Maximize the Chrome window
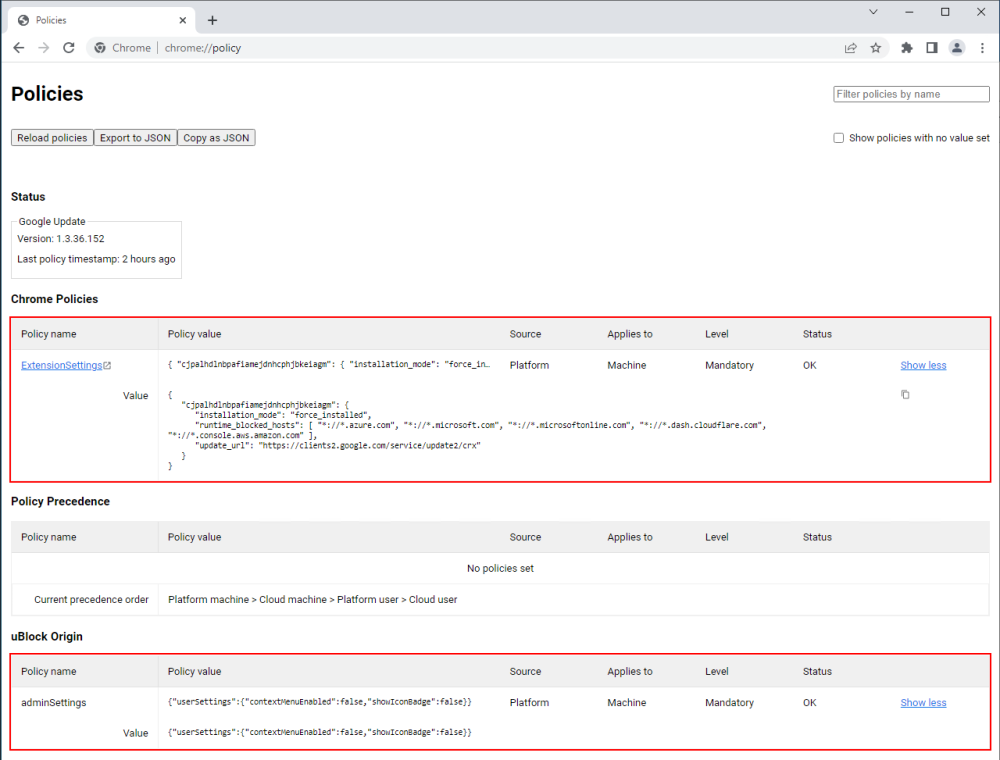 pyautogui.click(x=945, y=11)
